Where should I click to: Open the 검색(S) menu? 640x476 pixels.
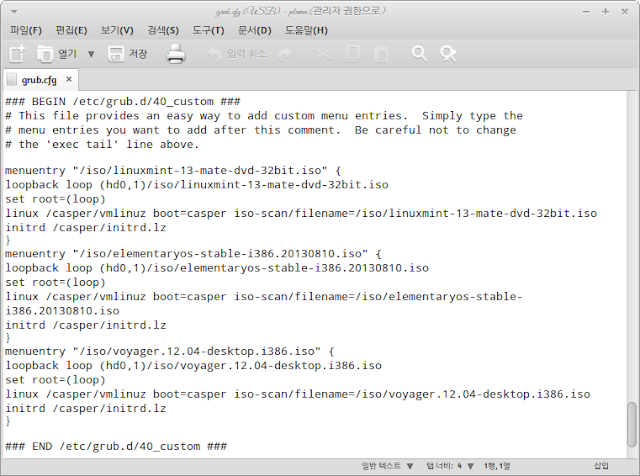pyautogui.click(x=163, y=30)
